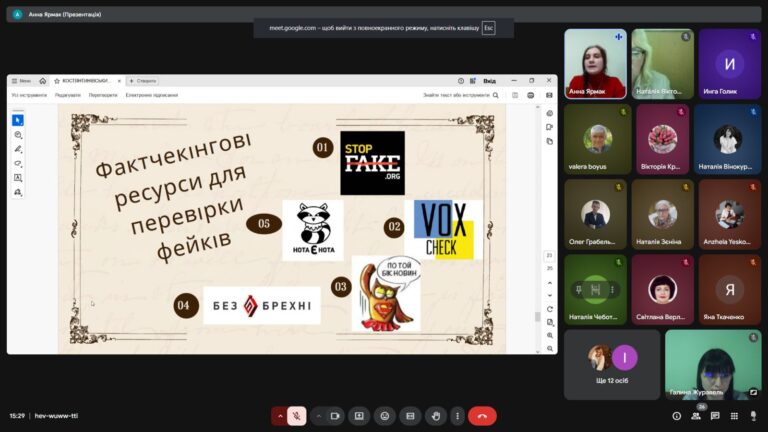Click Галина Журавель self-view tile
768x432 pixels.
[x=713, y=364]
